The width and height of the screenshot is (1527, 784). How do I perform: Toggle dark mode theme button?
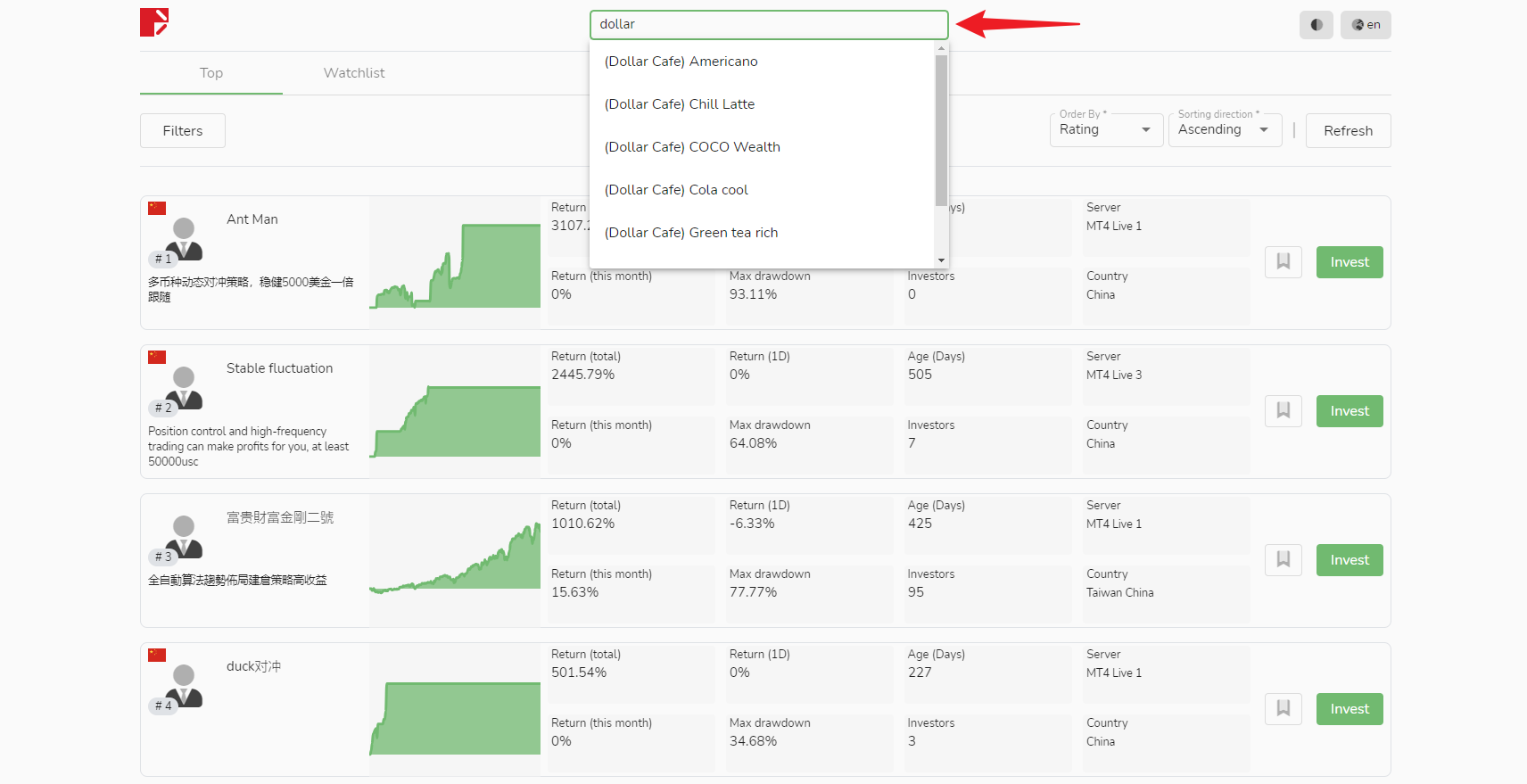[x=1316, y=25]
